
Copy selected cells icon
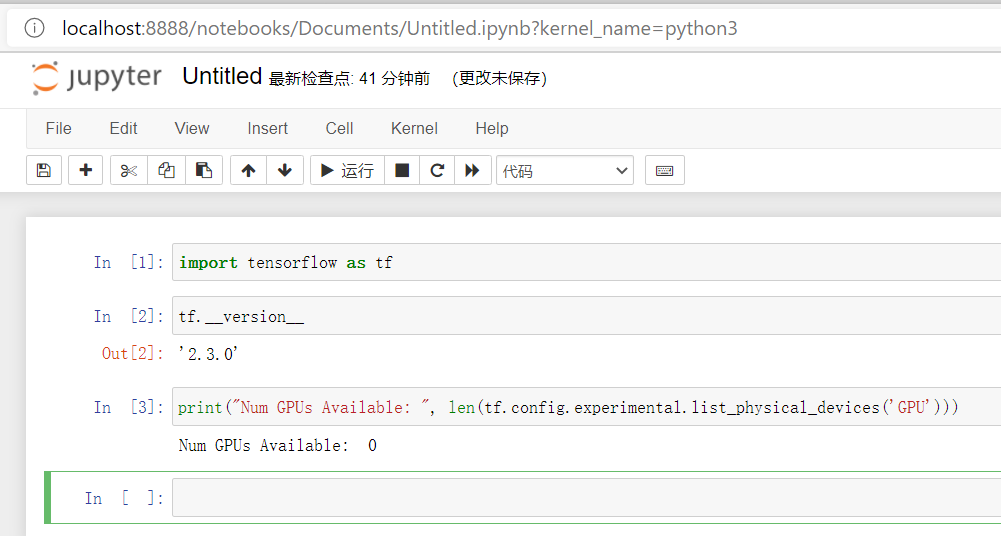[x=167, y=170]
